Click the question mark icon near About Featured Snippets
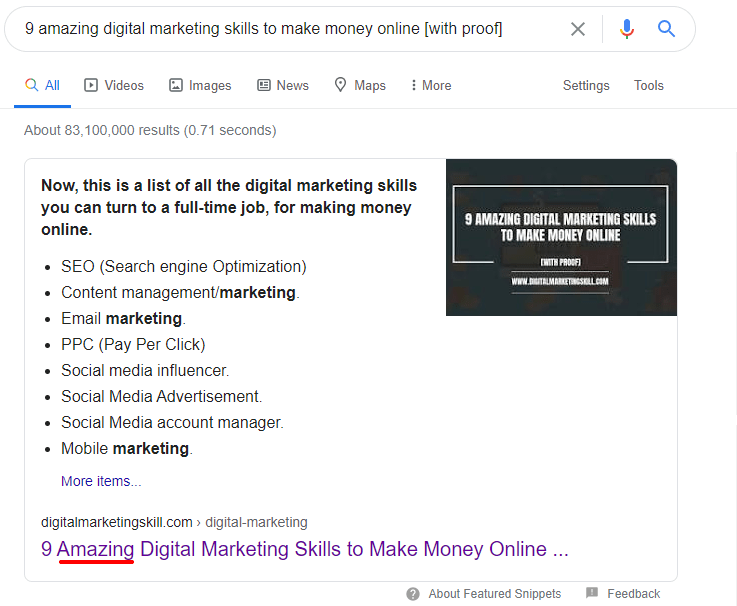Viewport: 737px width, 606px height. pos(413,594)
